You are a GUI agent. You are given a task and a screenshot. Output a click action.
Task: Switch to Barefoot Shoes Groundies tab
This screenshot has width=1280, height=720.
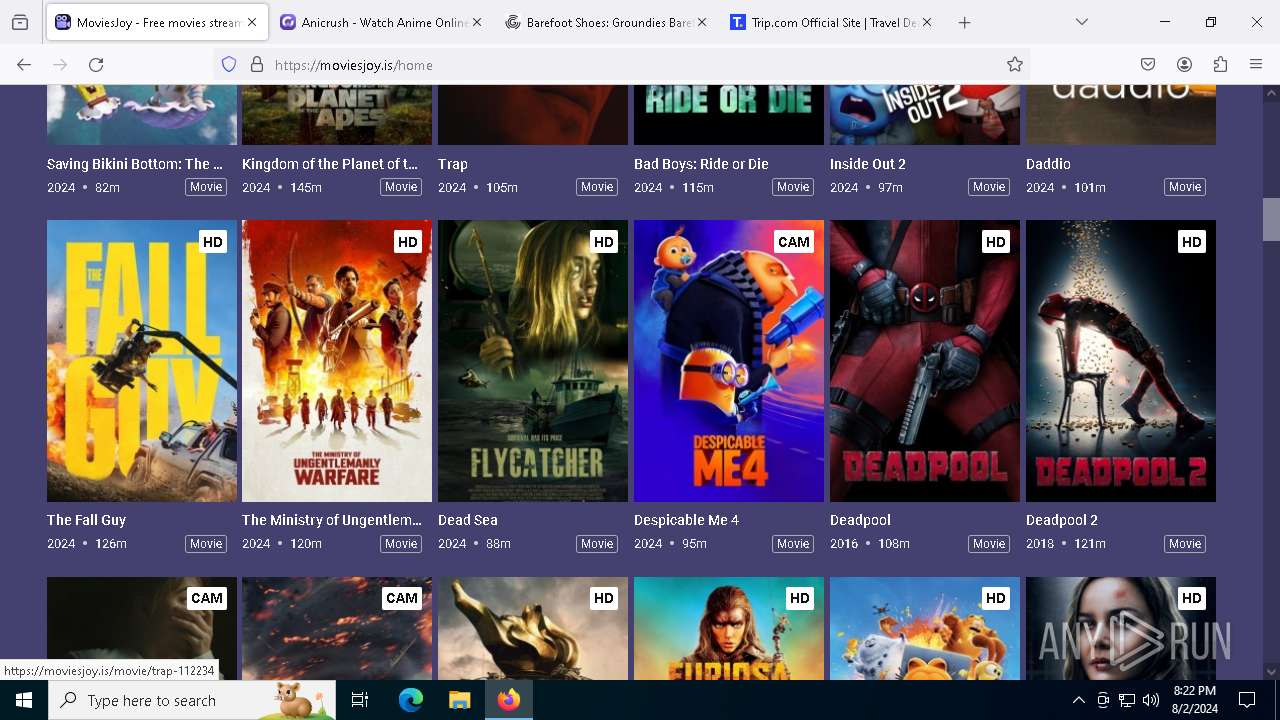click(605, 22)
